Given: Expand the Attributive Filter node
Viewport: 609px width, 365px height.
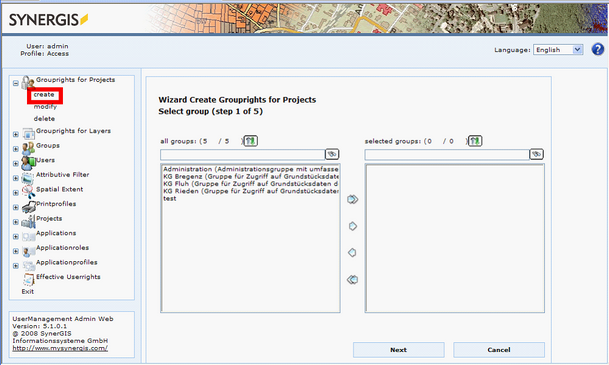Looking at the screenshot, I should pos(16,178).
